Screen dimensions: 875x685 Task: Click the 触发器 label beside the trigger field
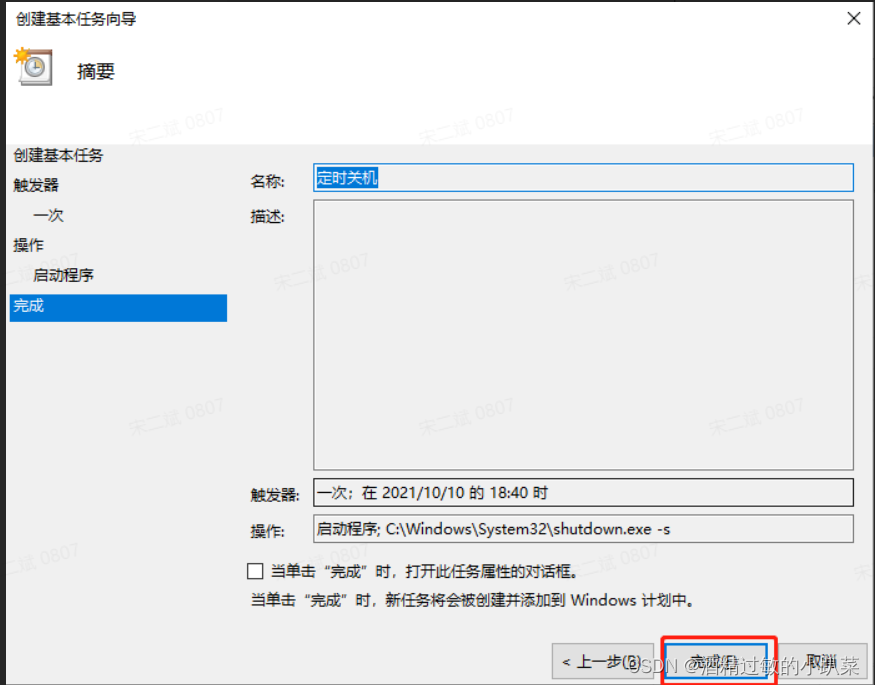pos(275,495)
